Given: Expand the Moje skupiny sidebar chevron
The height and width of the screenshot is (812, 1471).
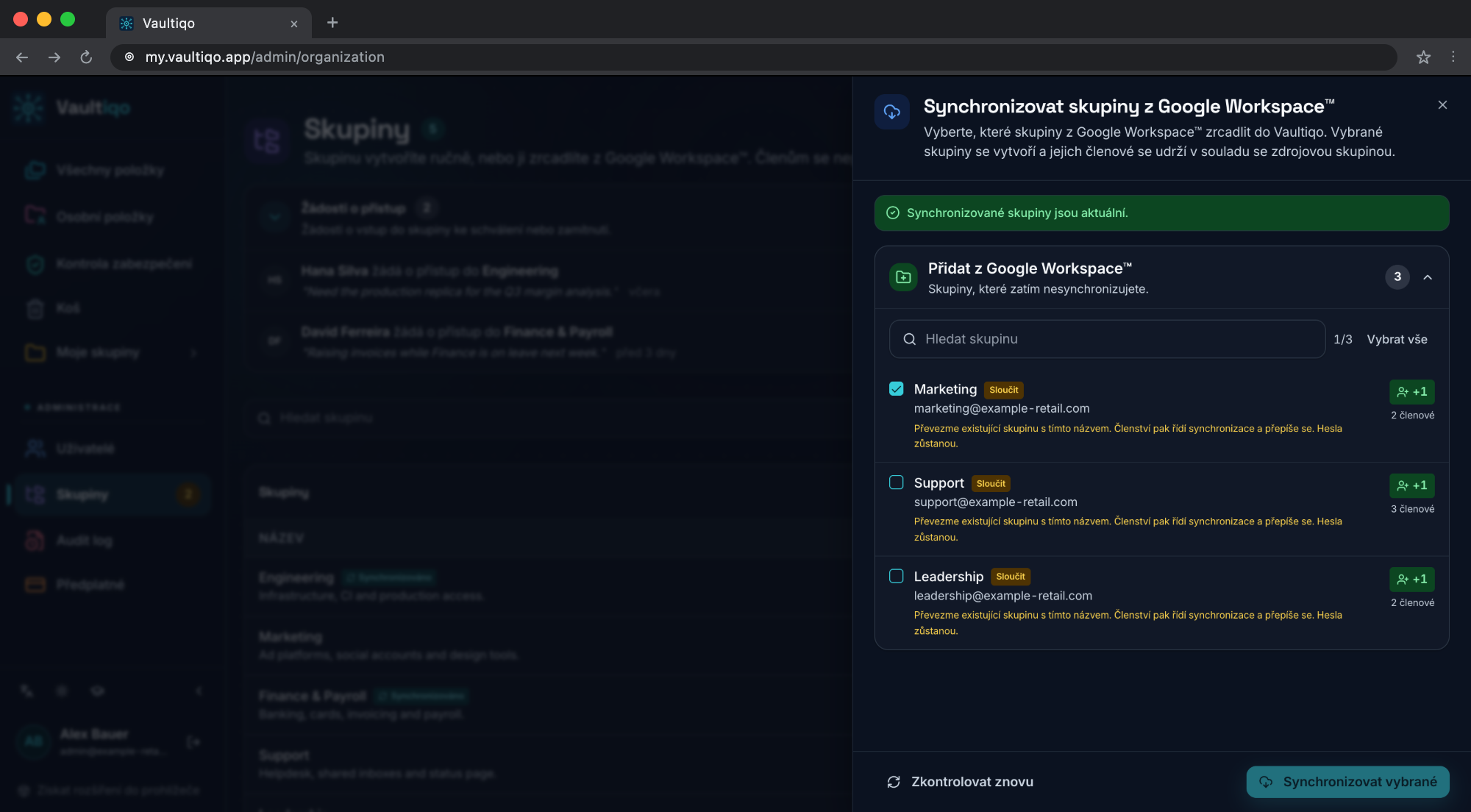Looking at the screenshot, I should click(193, 353).
